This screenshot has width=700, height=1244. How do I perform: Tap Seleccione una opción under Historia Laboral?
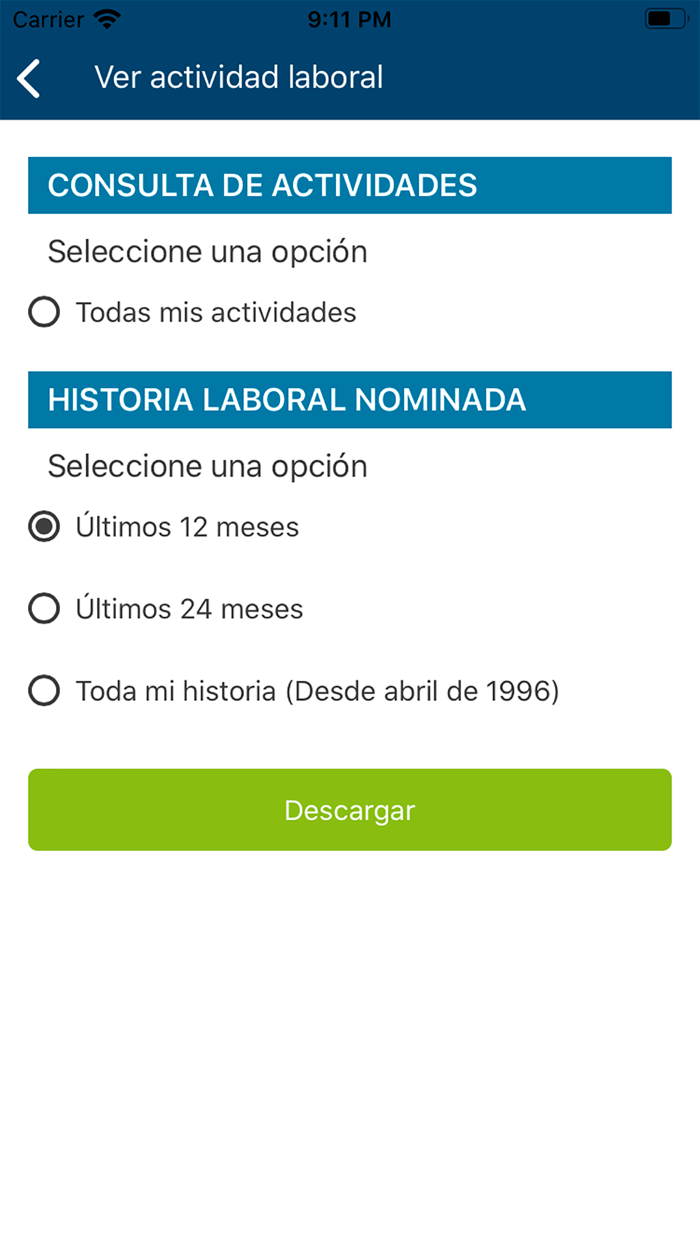click(207, 466)
